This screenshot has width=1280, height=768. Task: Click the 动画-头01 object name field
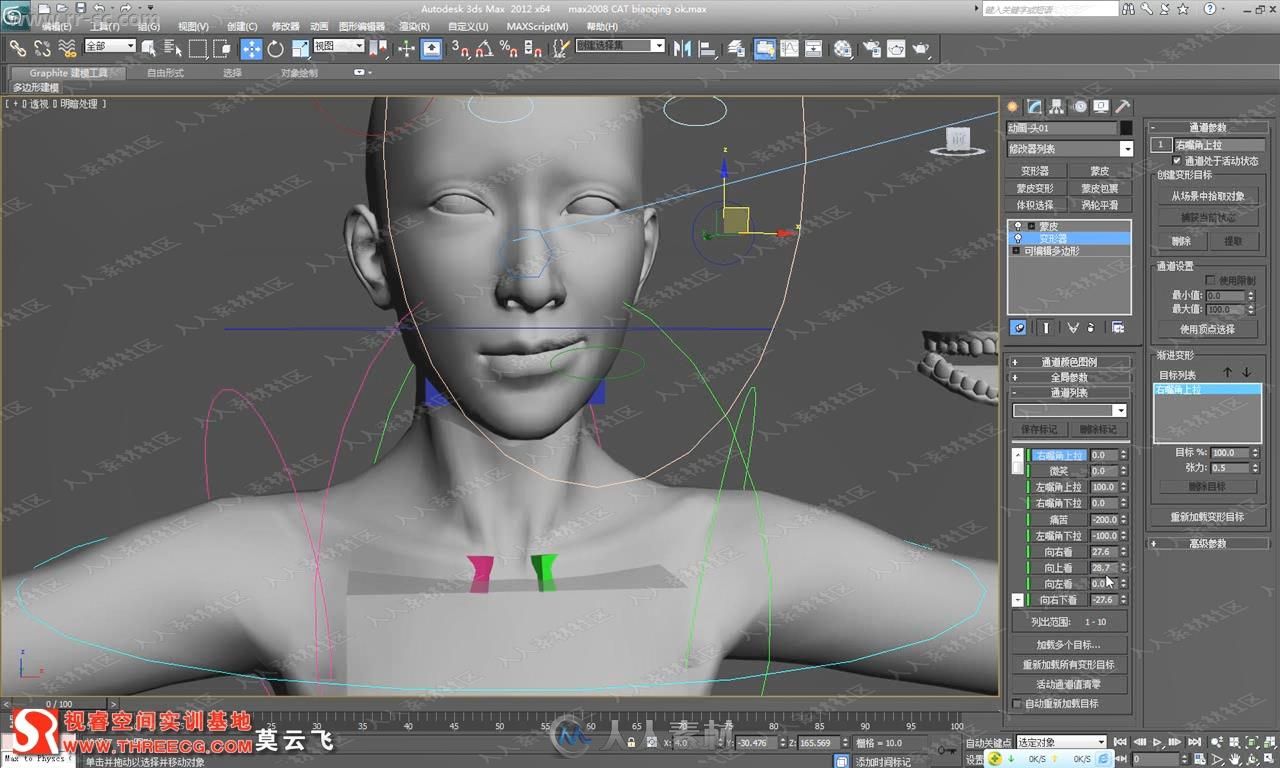coord(1061,128)
